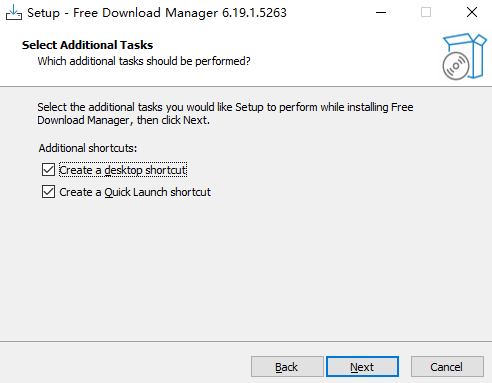The height and width of the screenshot is (383, 492).
Task: Click the 'Additional shortcuts:' group label
Action: click(88, 148)
